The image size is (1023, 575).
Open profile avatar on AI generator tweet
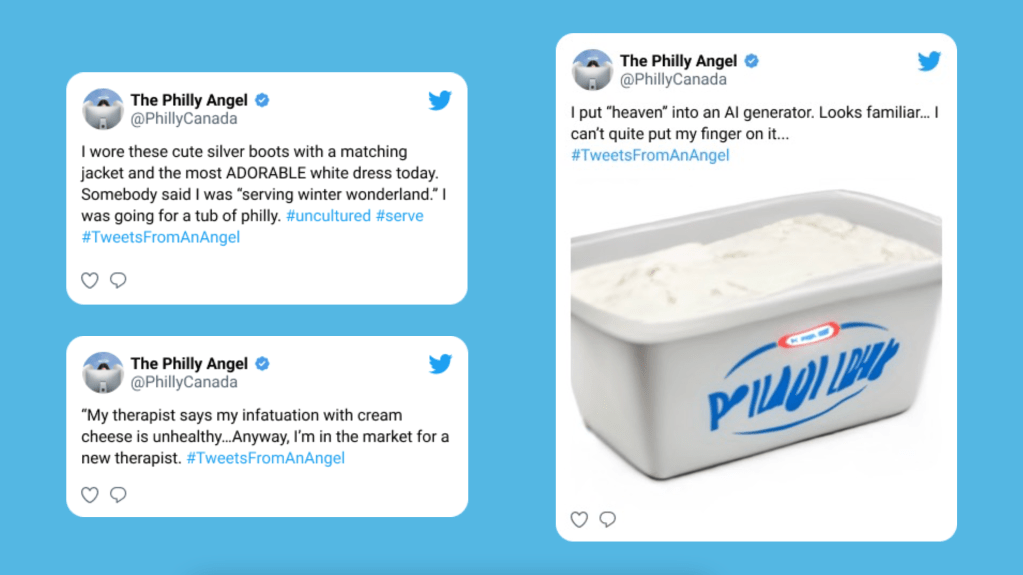(592, 70)
